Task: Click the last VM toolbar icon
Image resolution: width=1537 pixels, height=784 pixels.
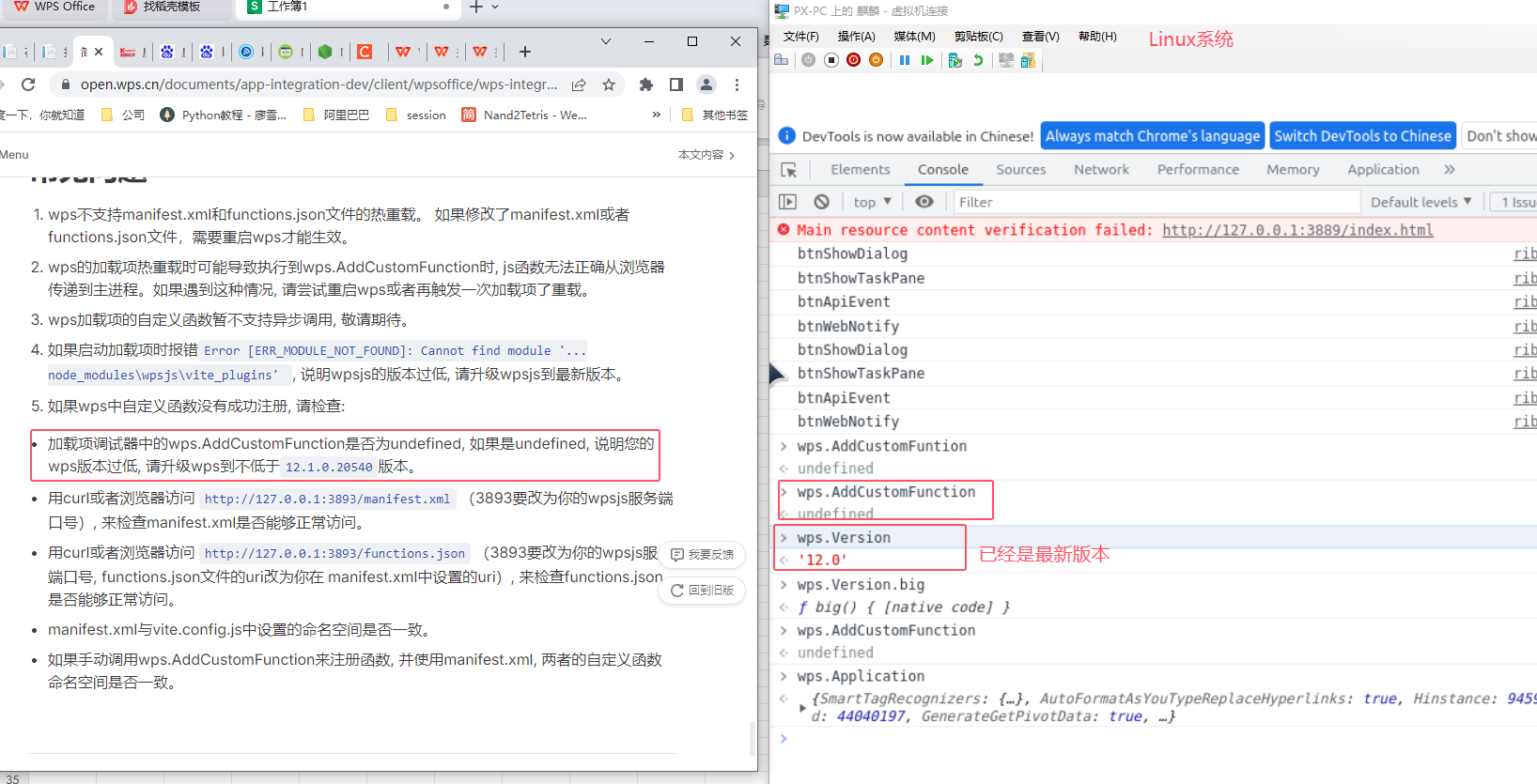Action: 1028,60
